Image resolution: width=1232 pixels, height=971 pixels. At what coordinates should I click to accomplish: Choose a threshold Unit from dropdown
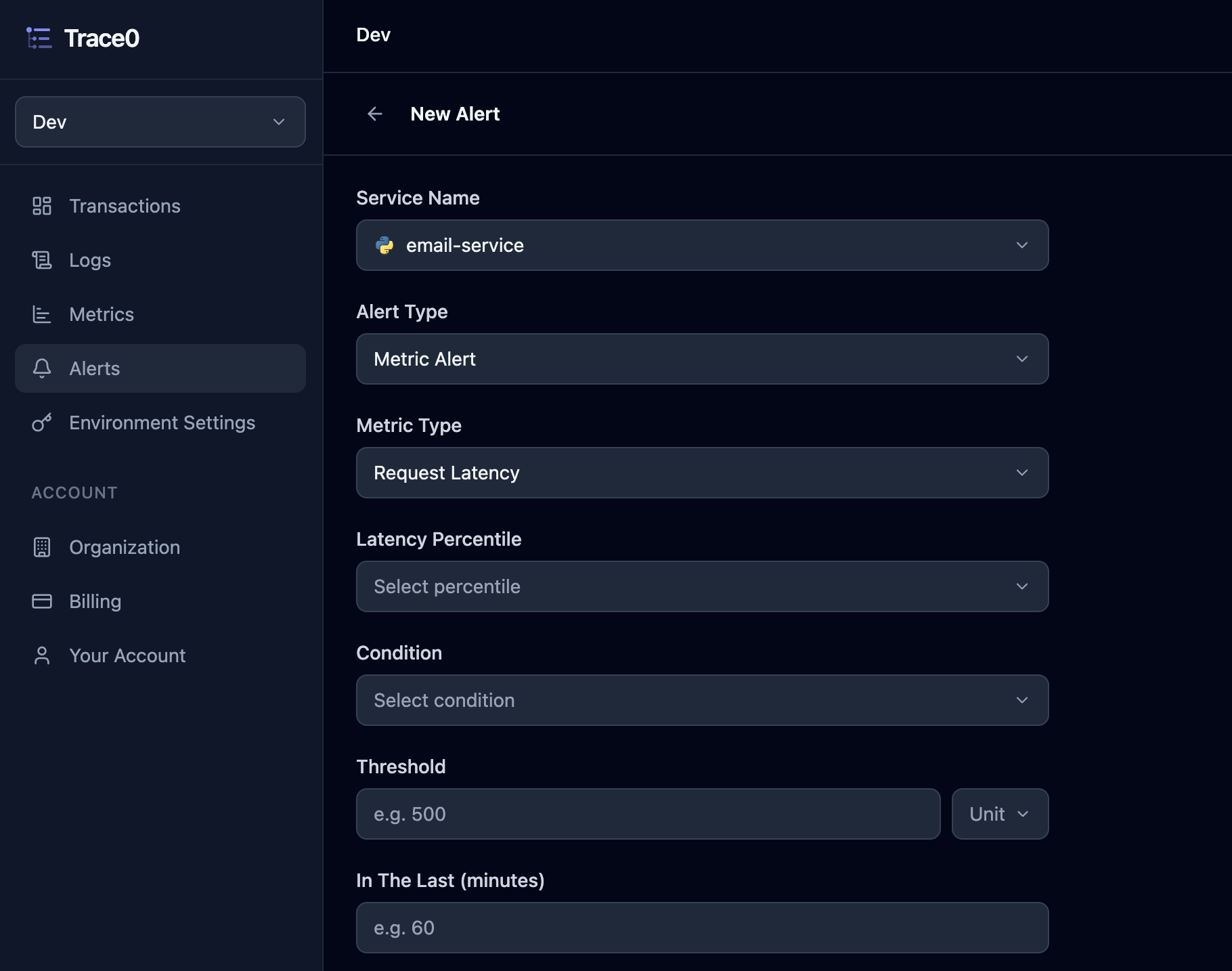pos(1000,814)
